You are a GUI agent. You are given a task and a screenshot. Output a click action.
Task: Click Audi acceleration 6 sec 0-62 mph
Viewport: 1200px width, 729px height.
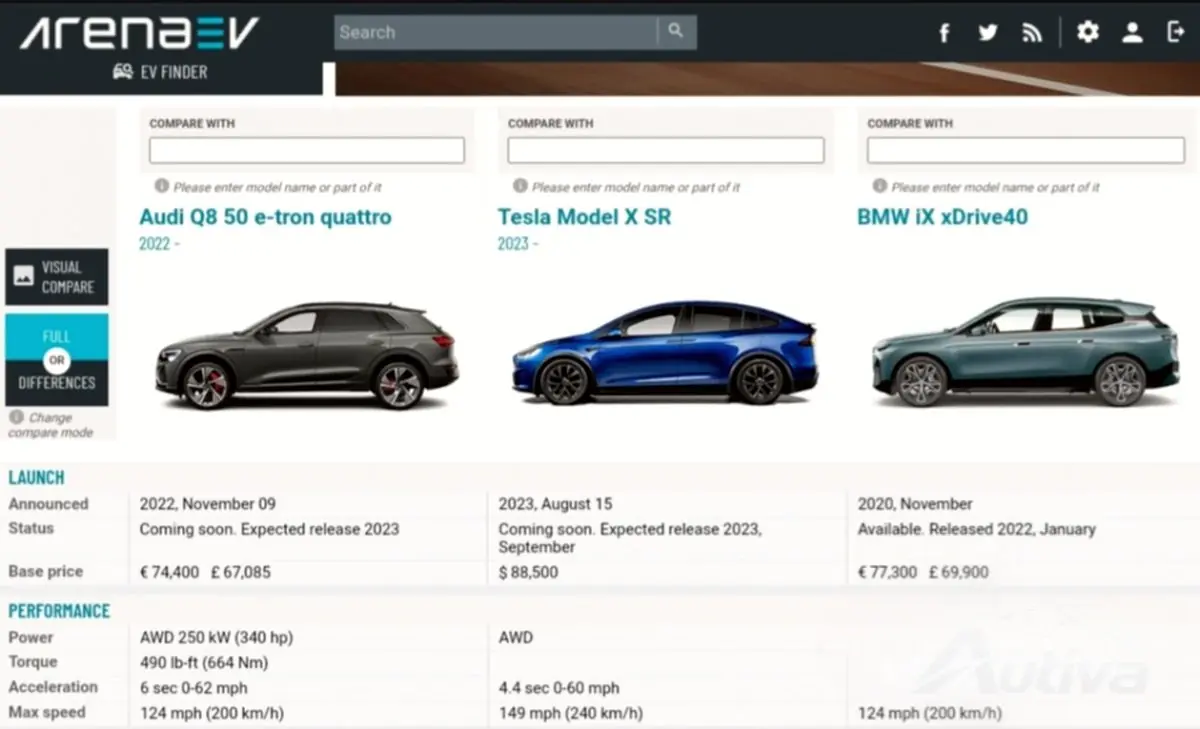(x=193, y=688)
